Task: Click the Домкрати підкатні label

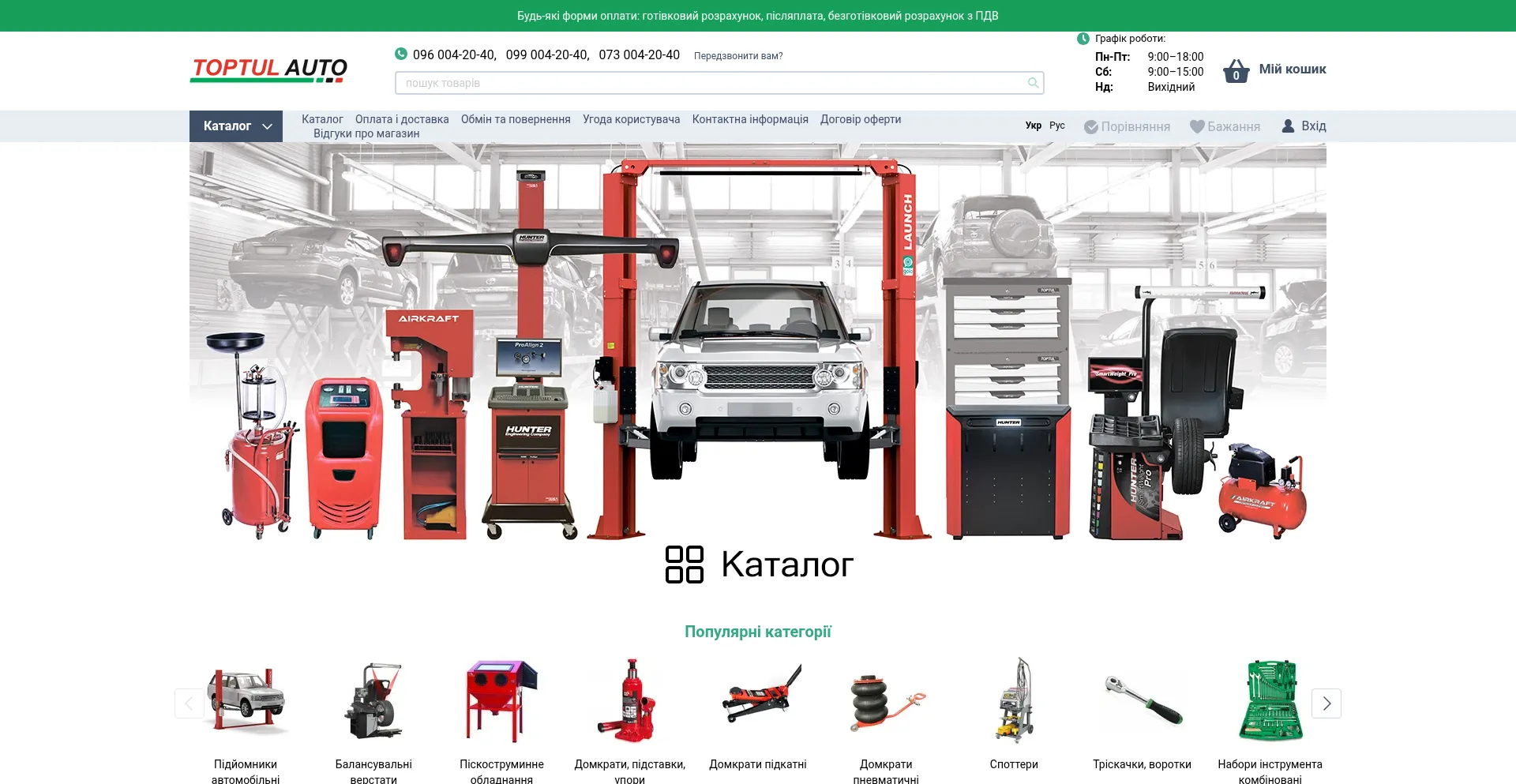Action: point(758,764)
